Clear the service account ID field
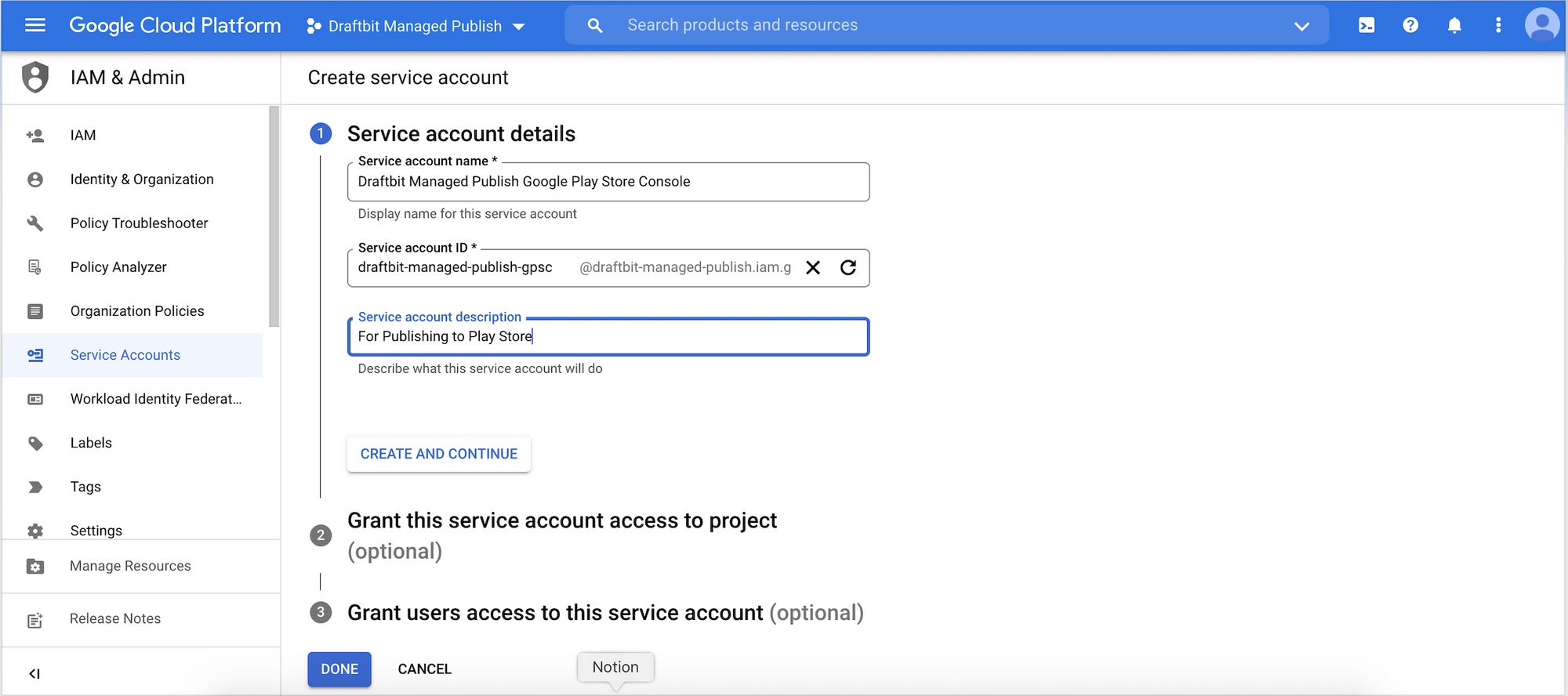This screenshot has width=1568, height=696. coord(813,267)
